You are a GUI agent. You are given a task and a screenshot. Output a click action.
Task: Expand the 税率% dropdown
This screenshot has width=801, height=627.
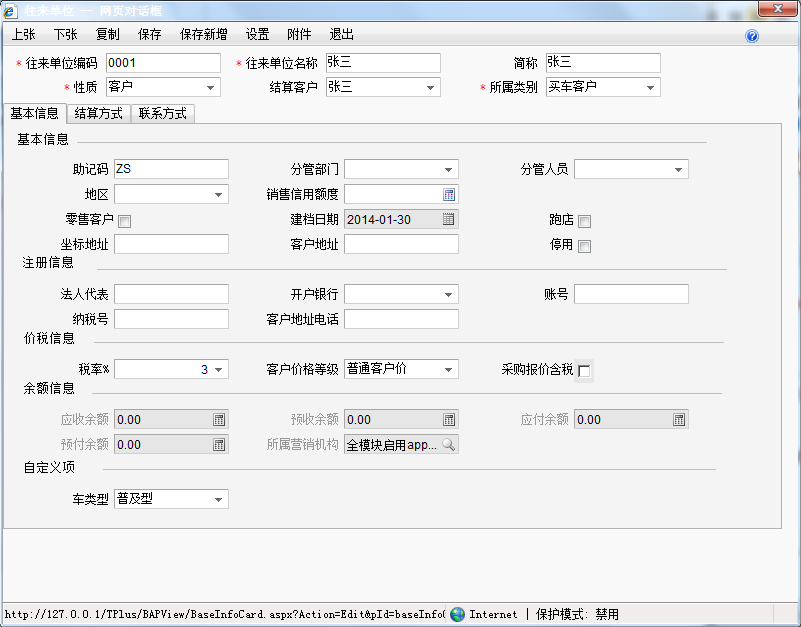218,369
